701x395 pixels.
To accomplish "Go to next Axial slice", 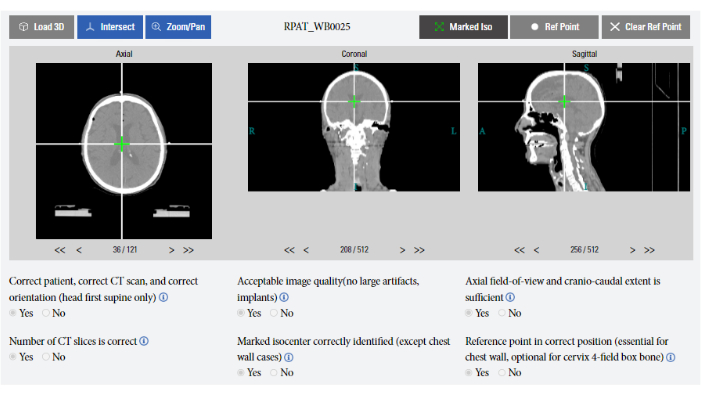I will [171, 250].
